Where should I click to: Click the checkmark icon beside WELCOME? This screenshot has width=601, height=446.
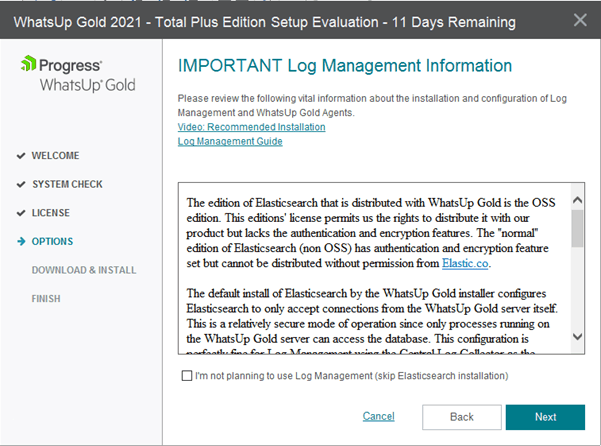click(21, 156)
